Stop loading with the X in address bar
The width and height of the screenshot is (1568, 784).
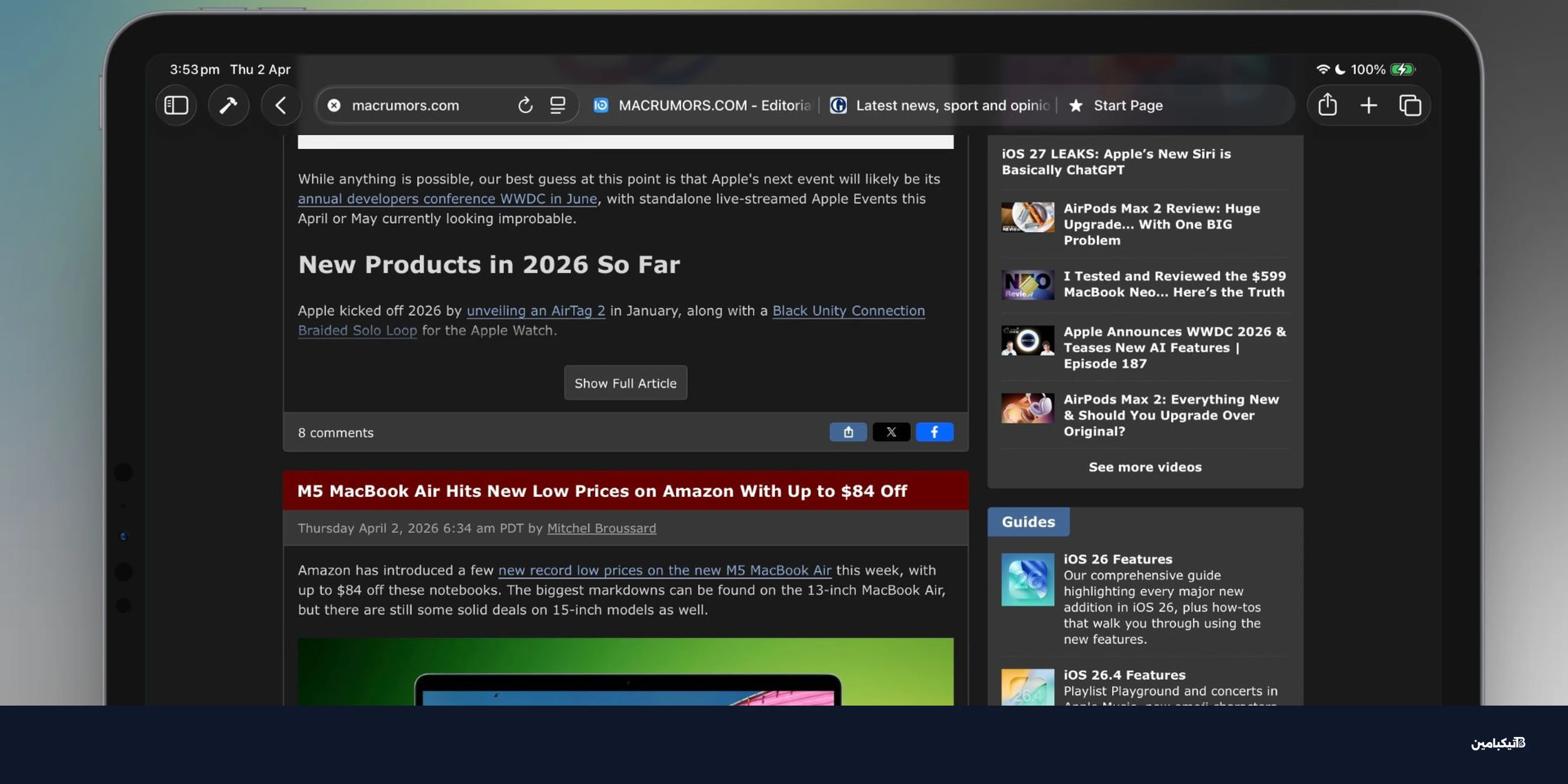coord(333,105)
